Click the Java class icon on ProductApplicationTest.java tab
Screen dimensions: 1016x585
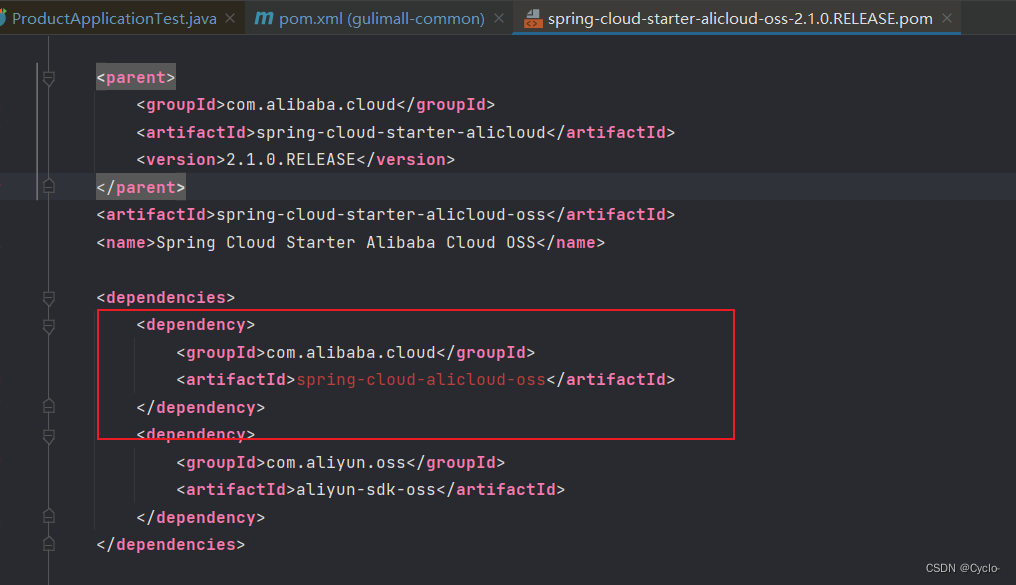(8, 17)
